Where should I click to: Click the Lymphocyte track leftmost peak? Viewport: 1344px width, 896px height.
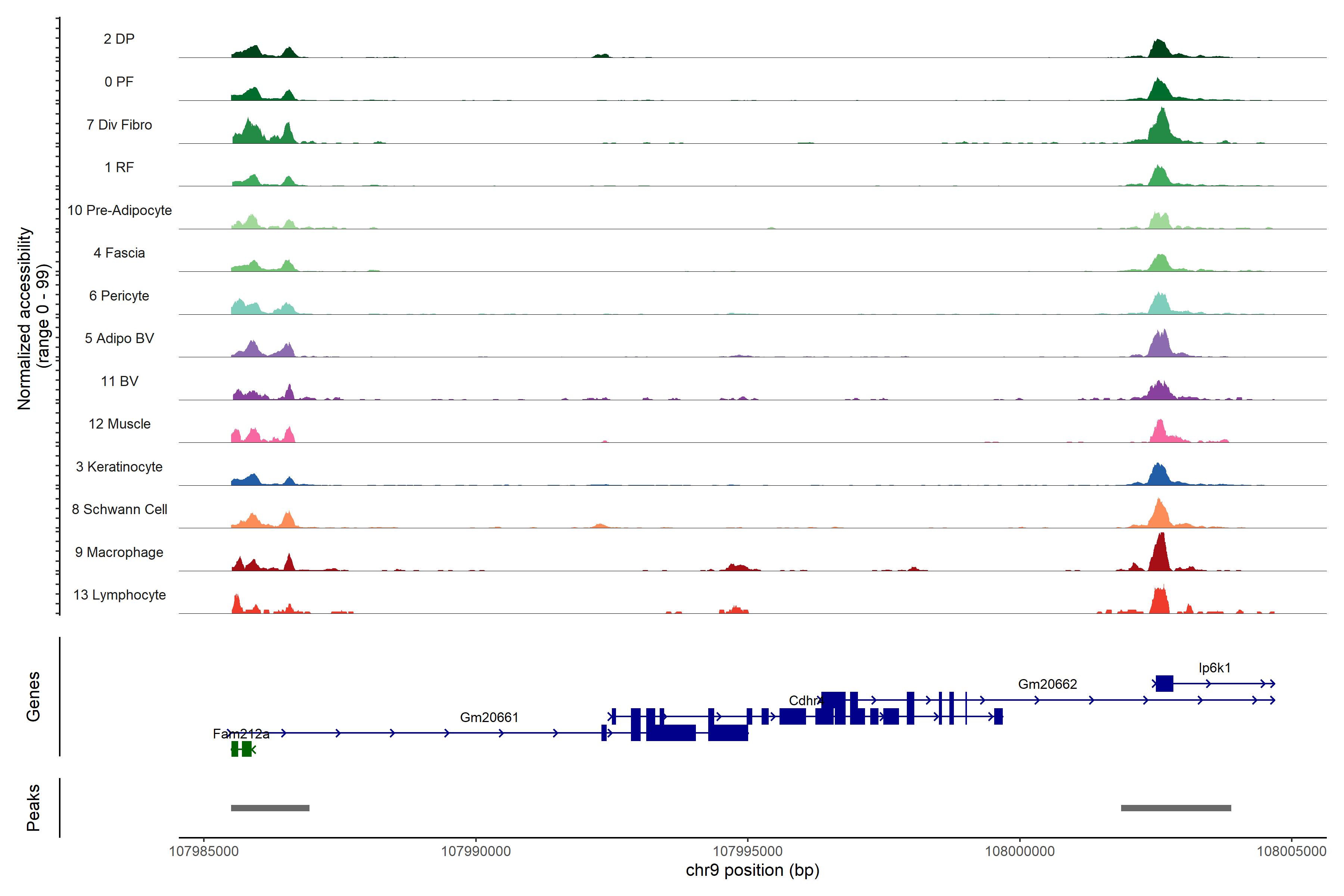[237, 604]
